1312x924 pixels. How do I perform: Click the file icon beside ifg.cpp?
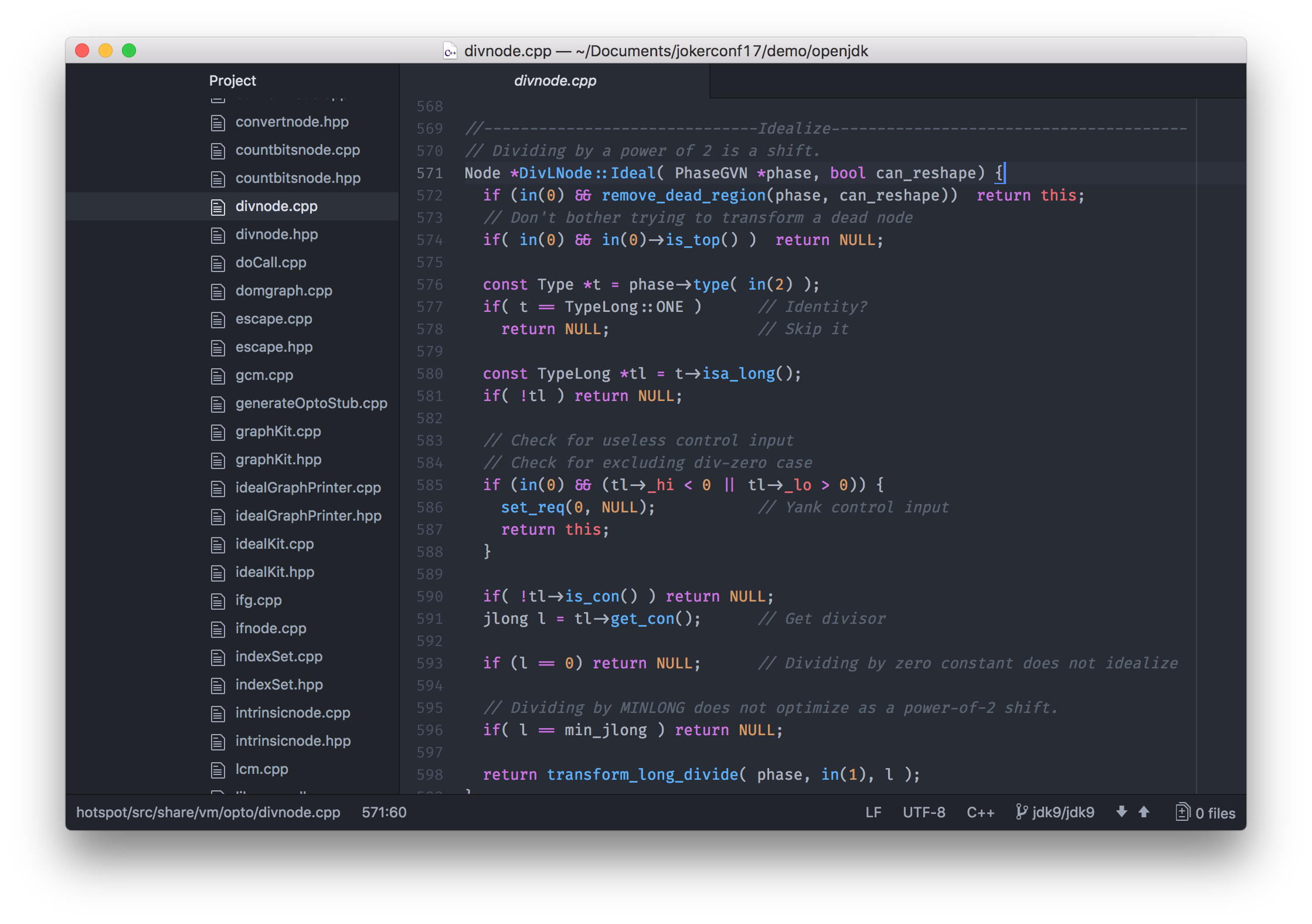click(218, 601)
